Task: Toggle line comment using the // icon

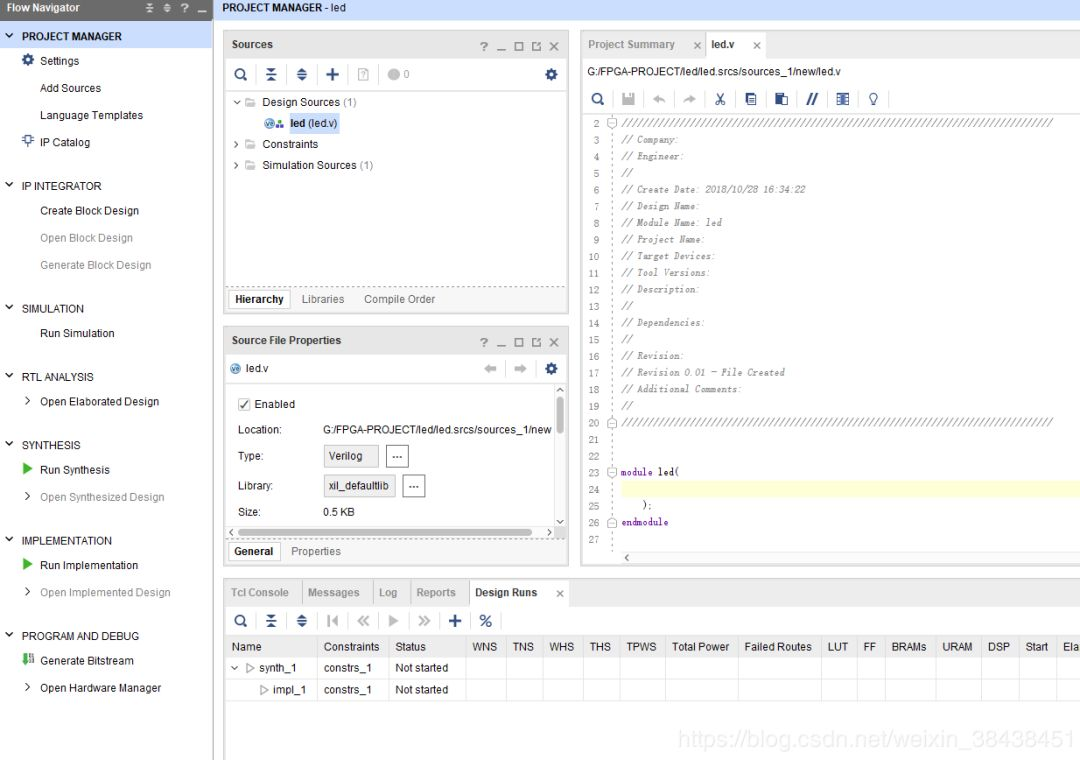Action: [x=812, y=99]
